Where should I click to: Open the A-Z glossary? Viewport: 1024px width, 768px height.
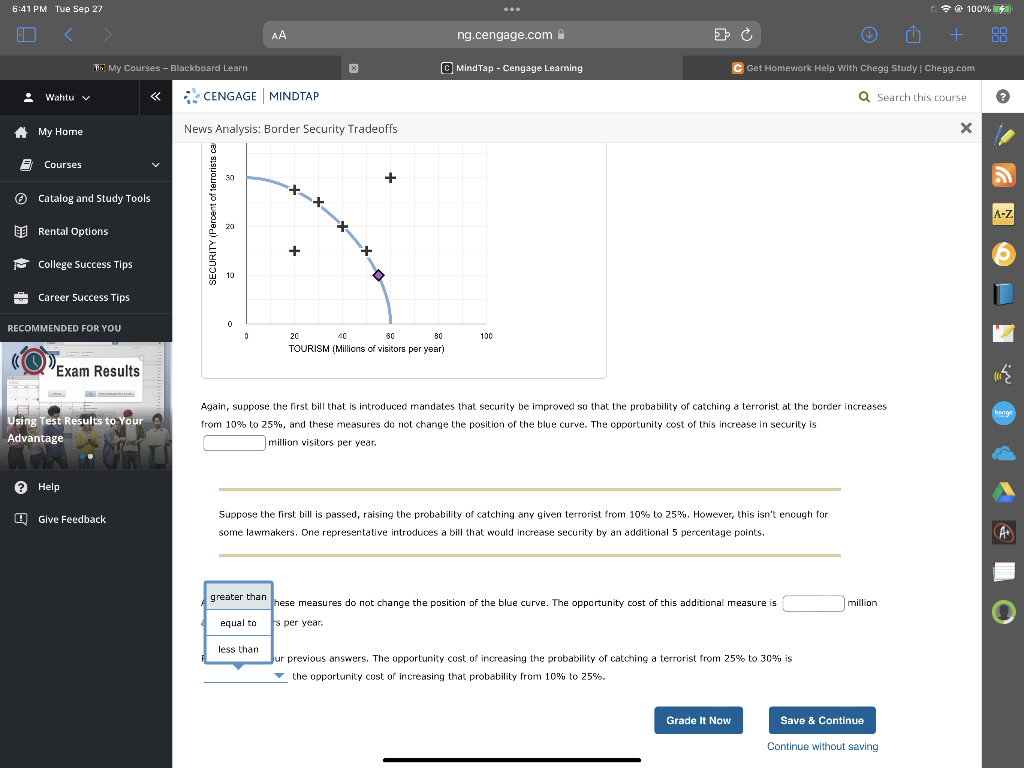1003,214
